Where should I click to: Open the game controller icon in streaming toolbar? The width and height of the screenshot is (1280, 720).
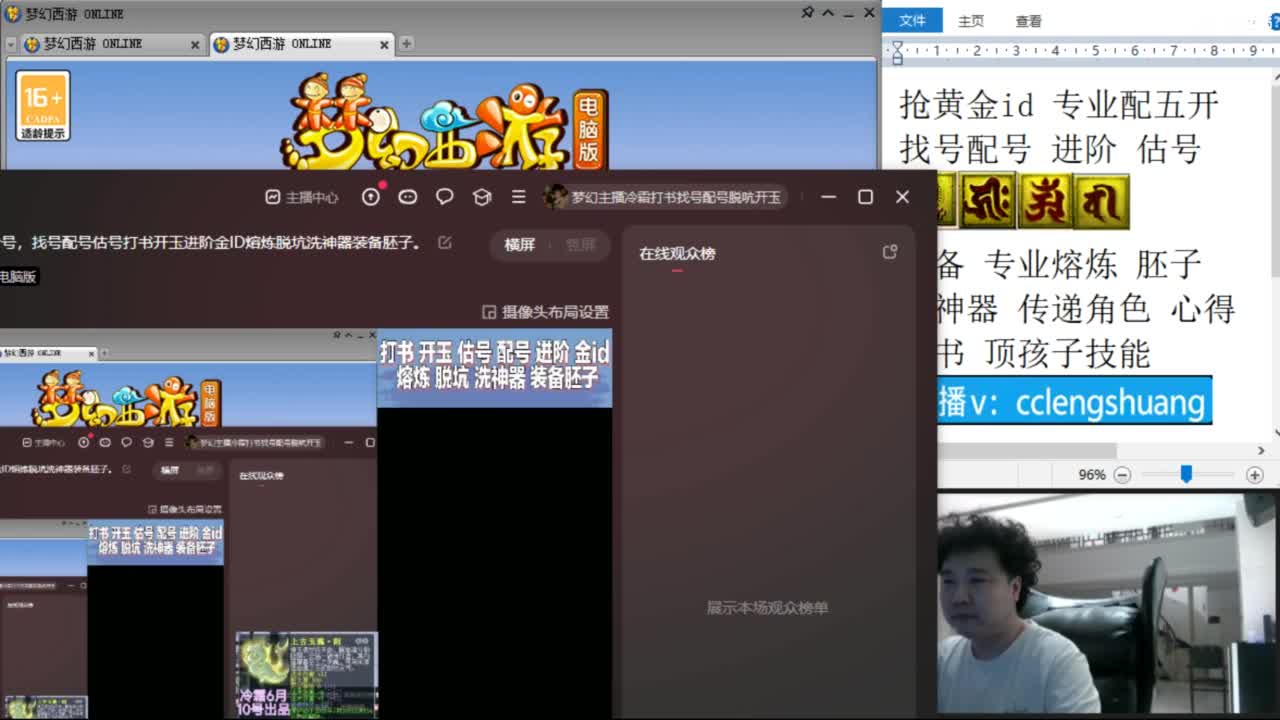click(x=408, y=197)
